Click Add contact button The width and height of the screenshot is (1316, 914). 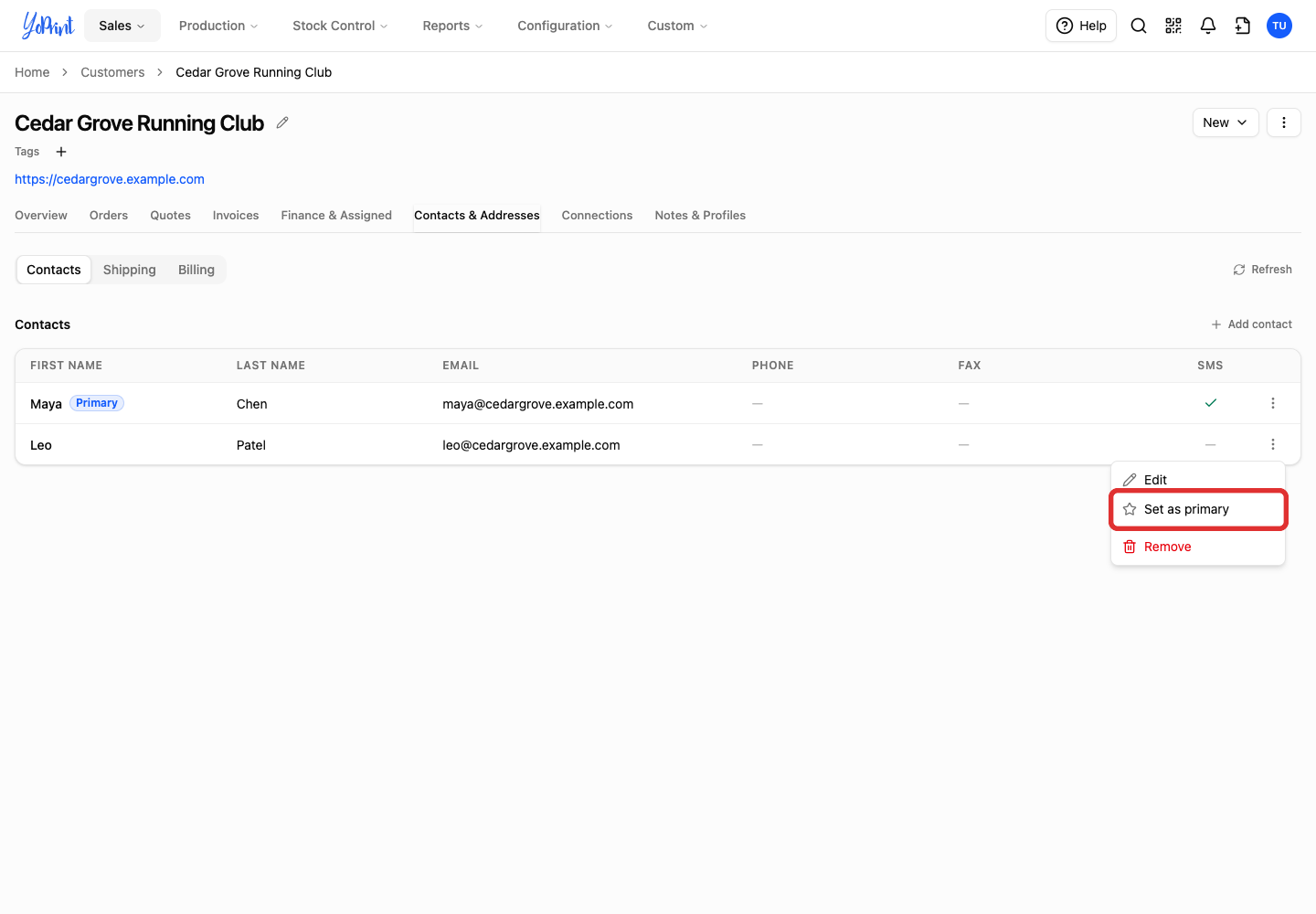click(1251, 324)
